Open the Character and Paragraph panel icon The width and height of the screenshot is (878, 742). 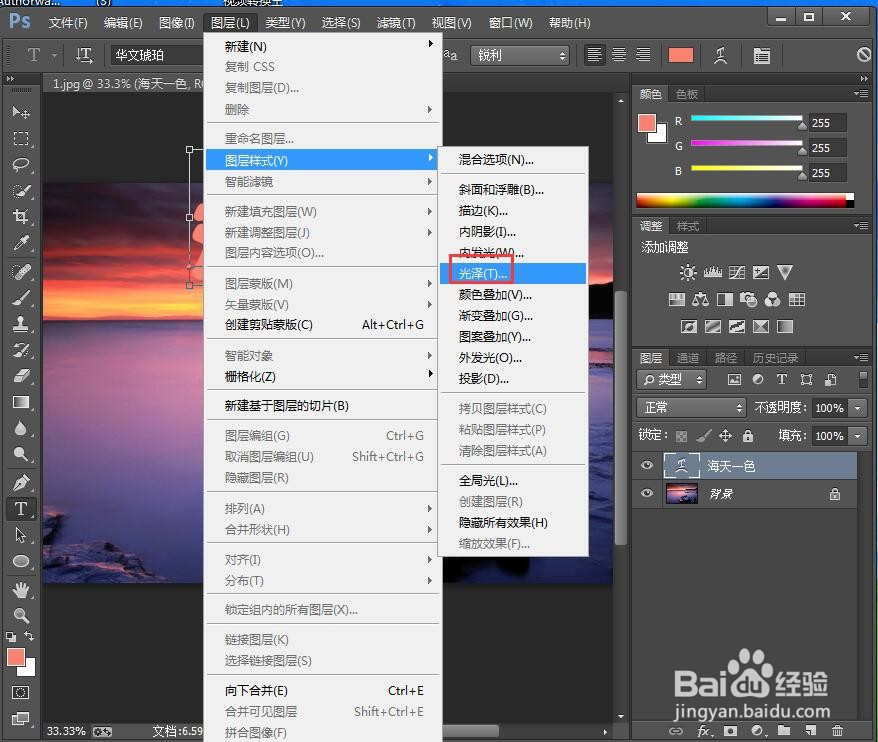(762, 55)
